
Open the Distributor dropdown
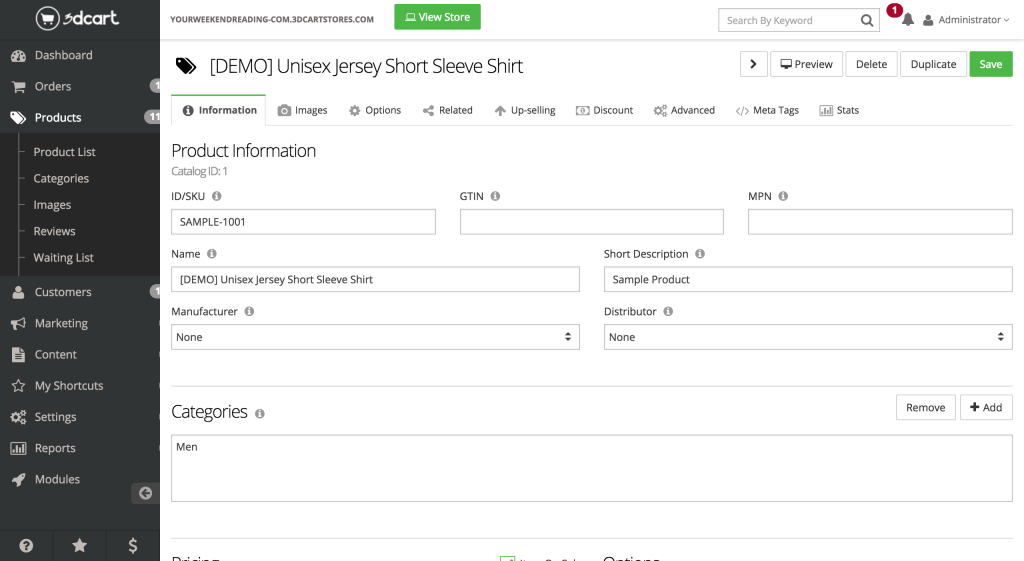(808, 337)
